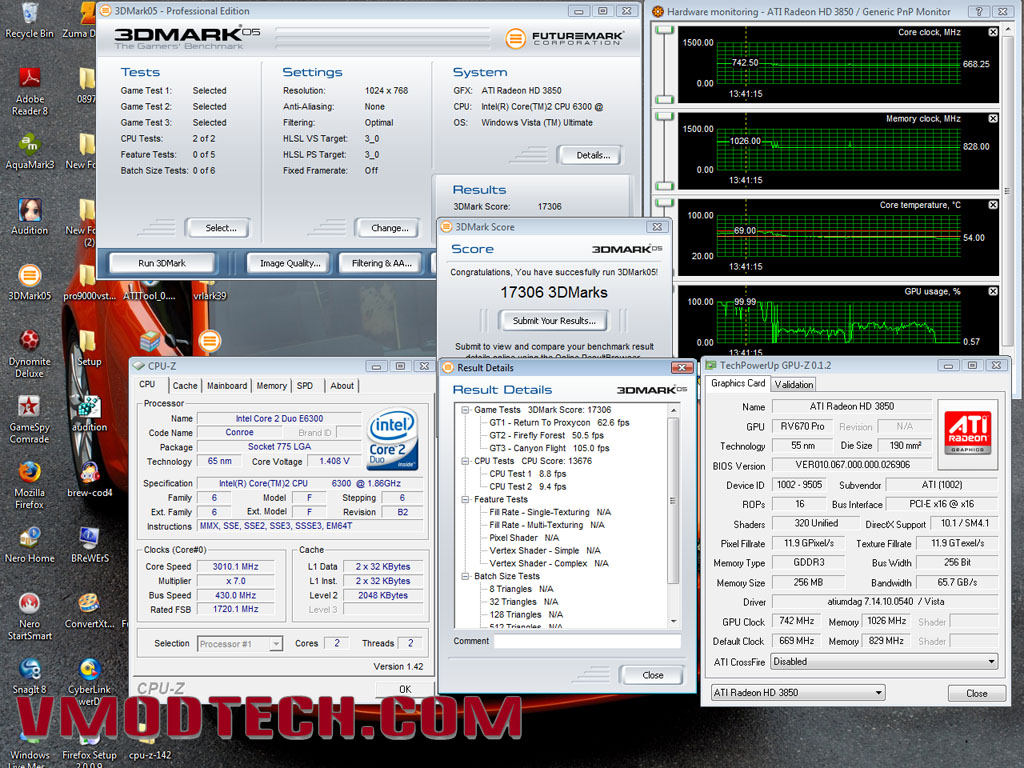Open Filtering & AA options
Screen dimensions: 1024x768
[x=381, y=263]
